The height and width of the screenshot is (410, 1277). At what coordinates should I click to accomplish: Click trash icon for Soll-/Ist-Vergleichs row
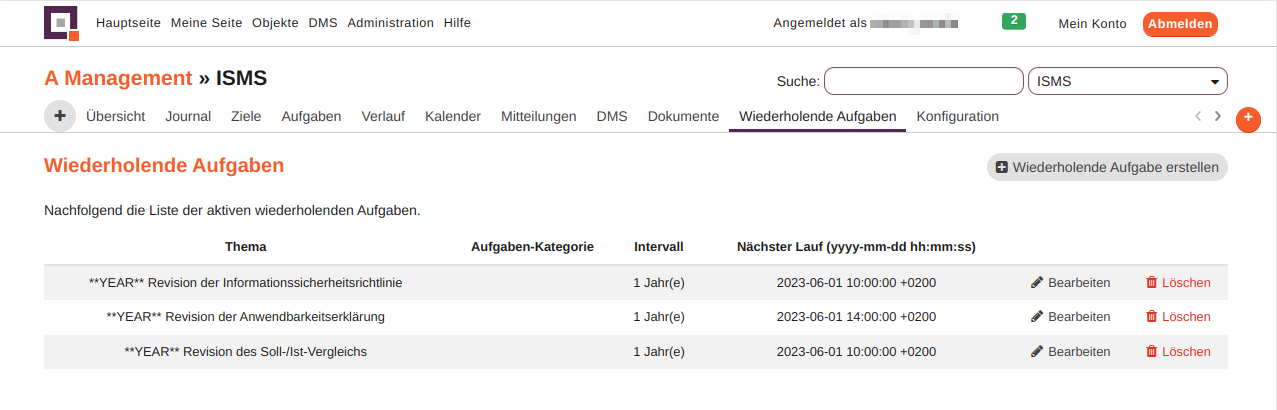[x=1151, y=352]
